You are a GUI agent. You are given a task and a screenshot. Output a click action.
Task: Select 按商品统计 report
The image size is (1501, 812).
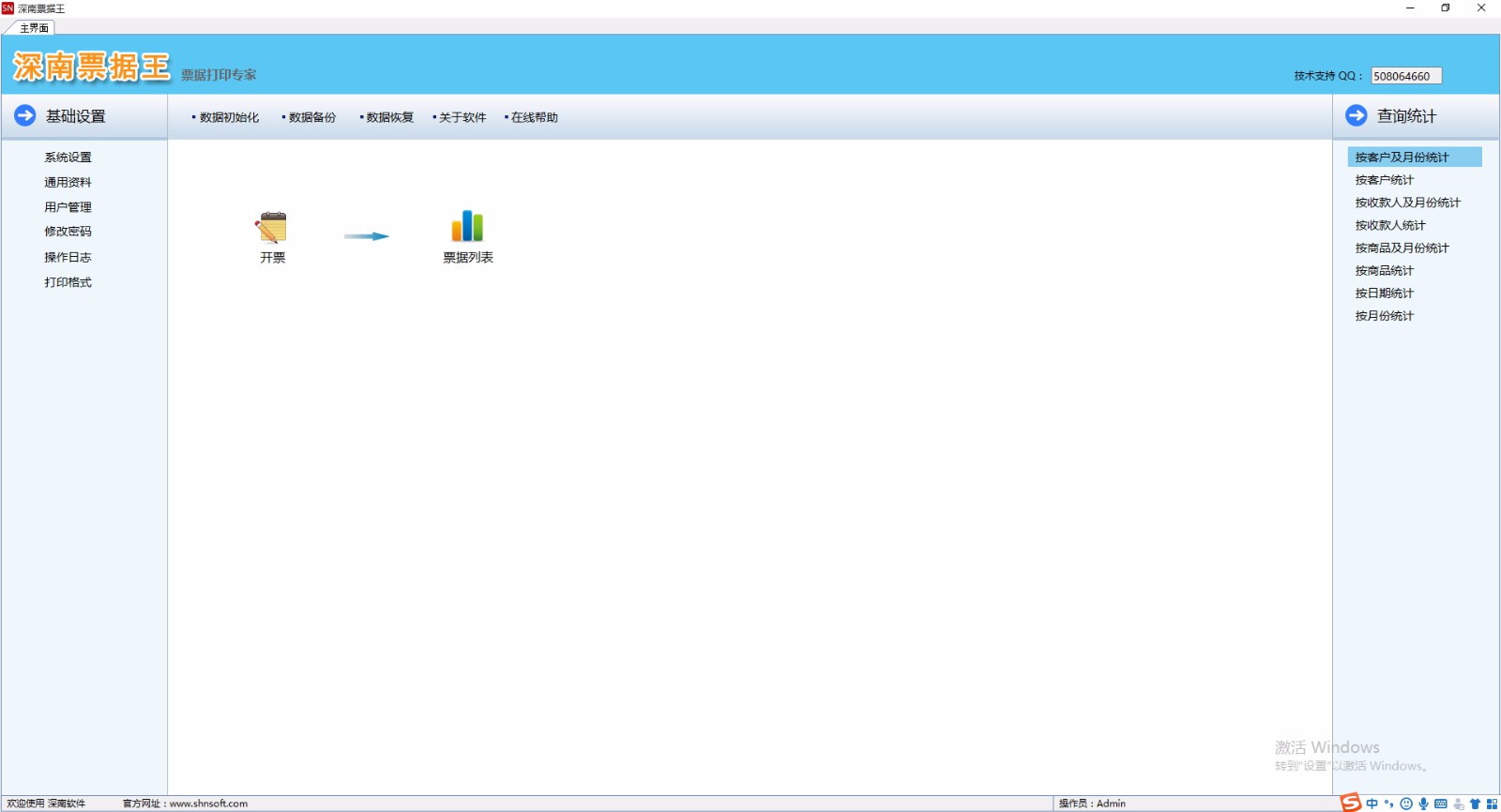coord(1384,271)
